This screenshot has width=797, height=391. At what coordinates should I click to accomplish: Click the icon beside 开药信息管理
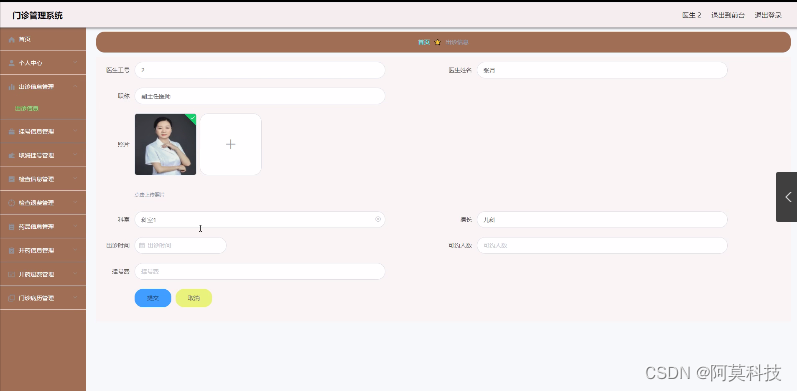(x=12, y=250)
